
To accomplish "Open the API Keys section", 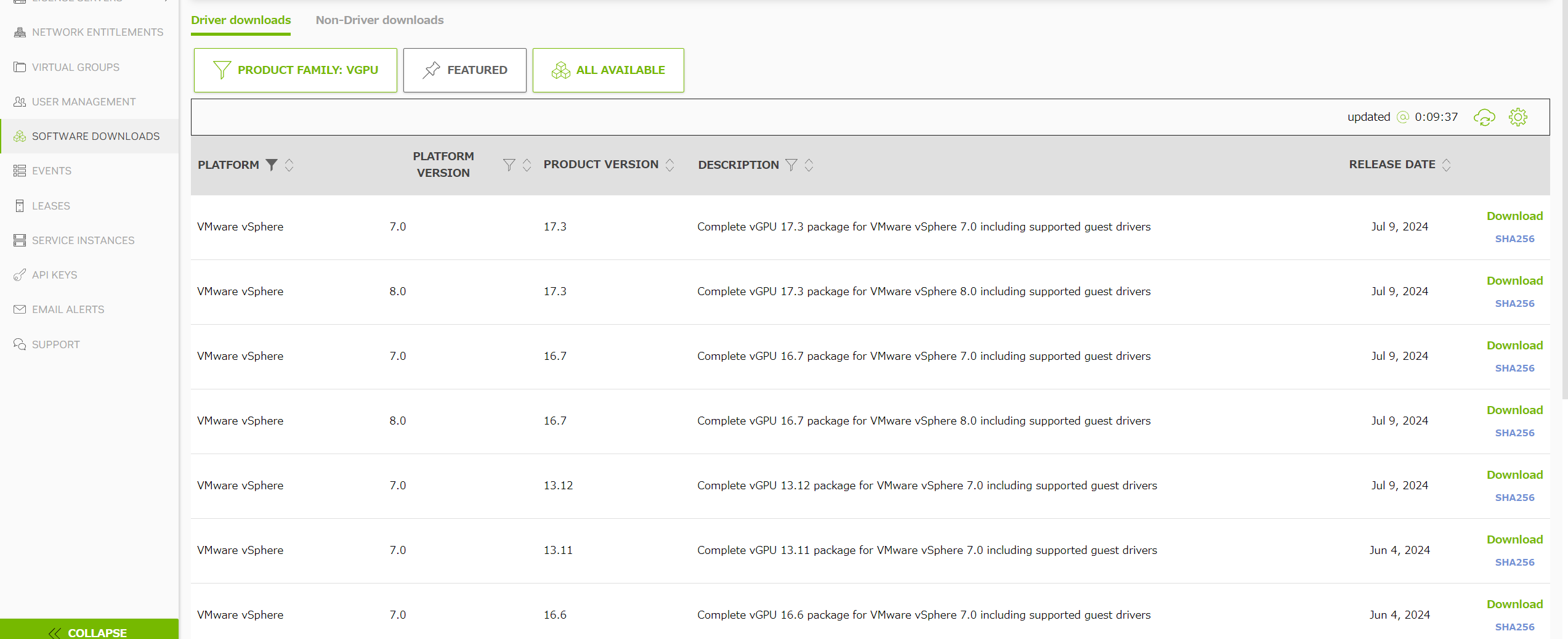I will (x=54, y=275).
